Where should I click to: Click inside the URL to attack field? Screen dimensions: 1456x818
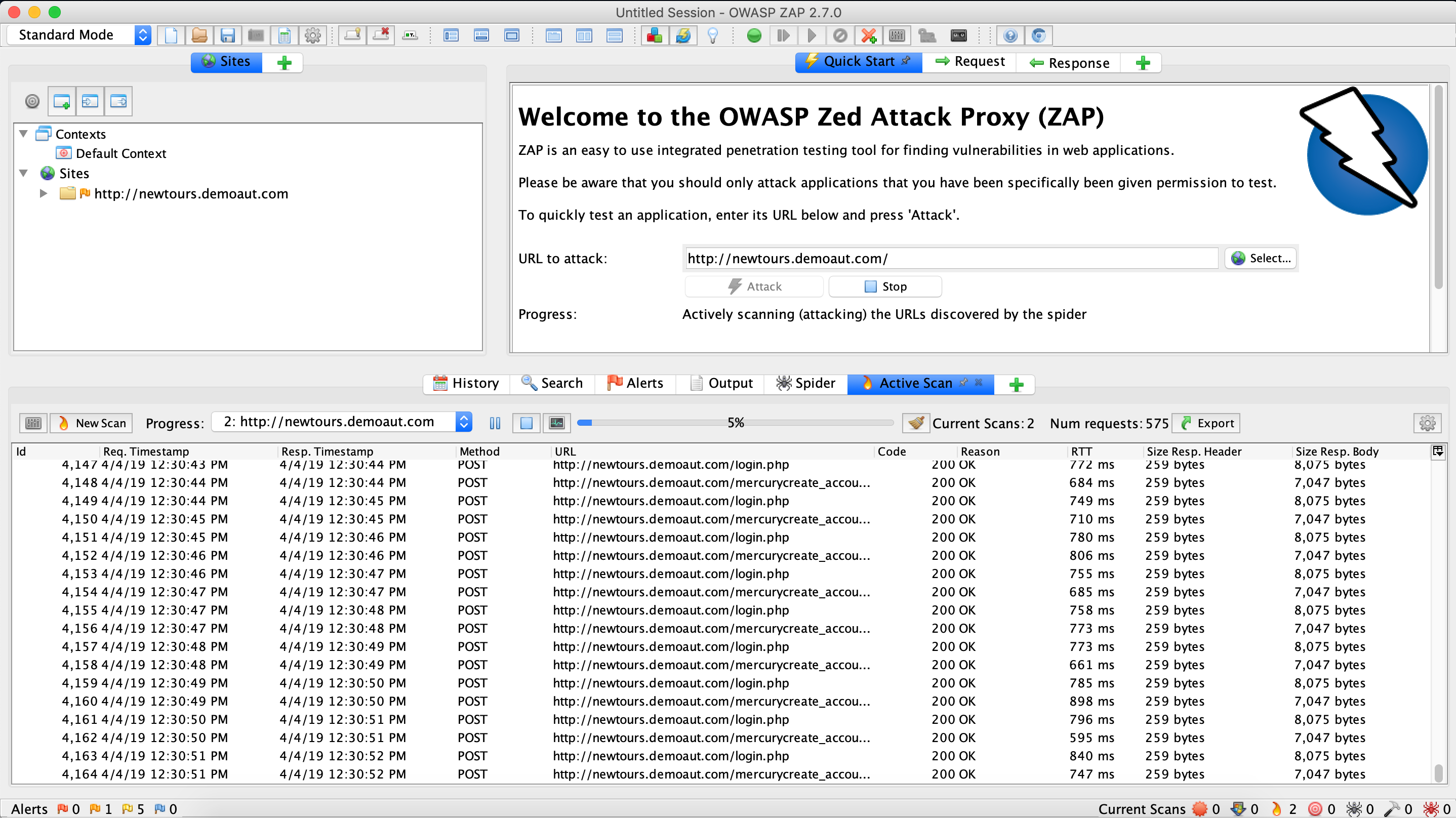pyautogui.click(x=950, y=258)
